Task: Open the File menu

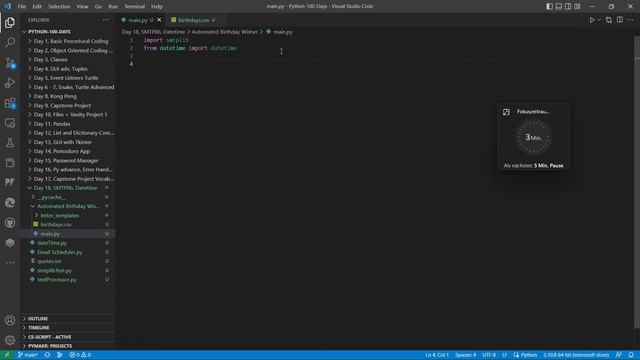Action: (22, 7)
